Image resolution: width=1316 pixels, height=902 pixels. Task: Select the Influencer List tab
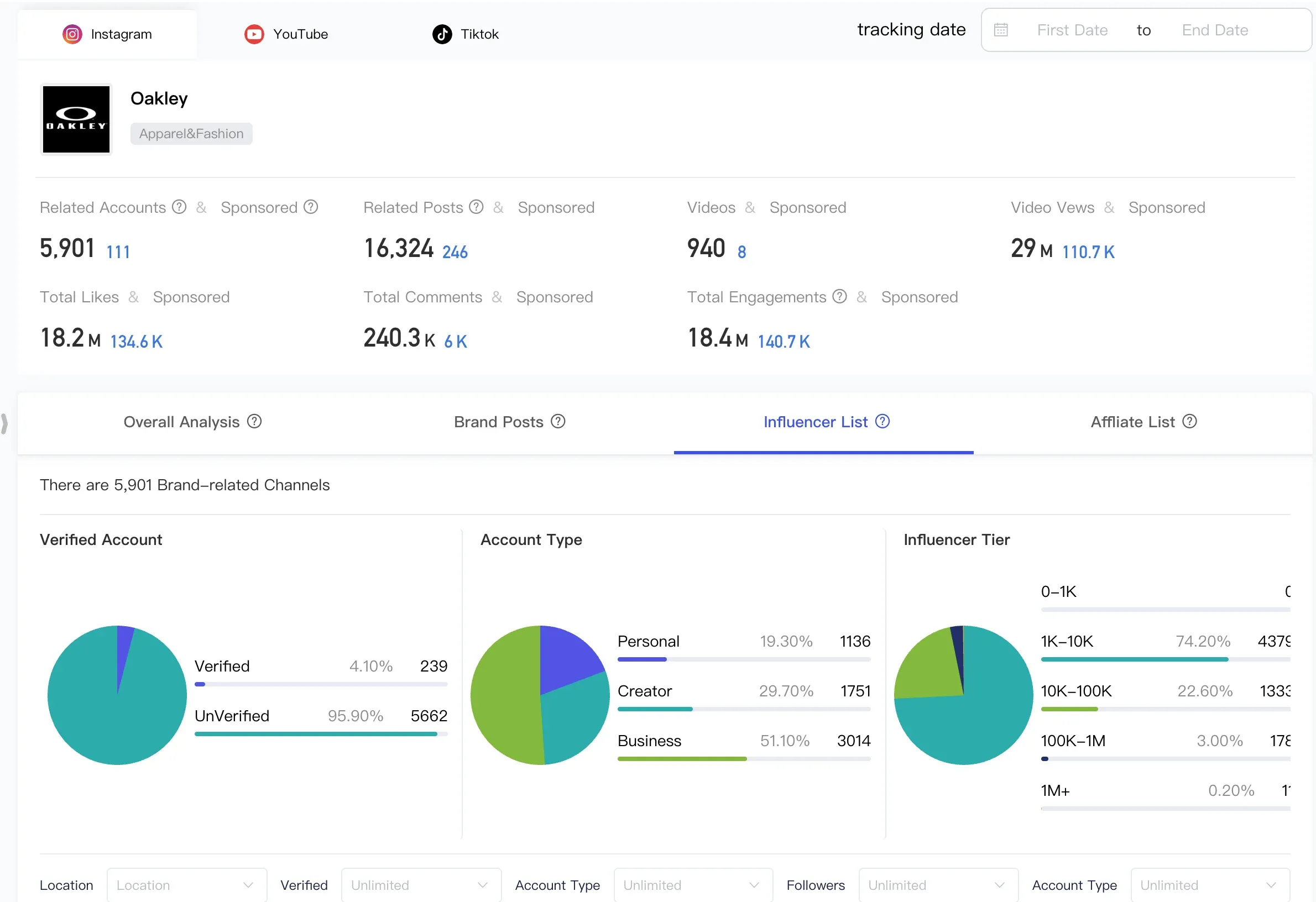pos(824,422)
